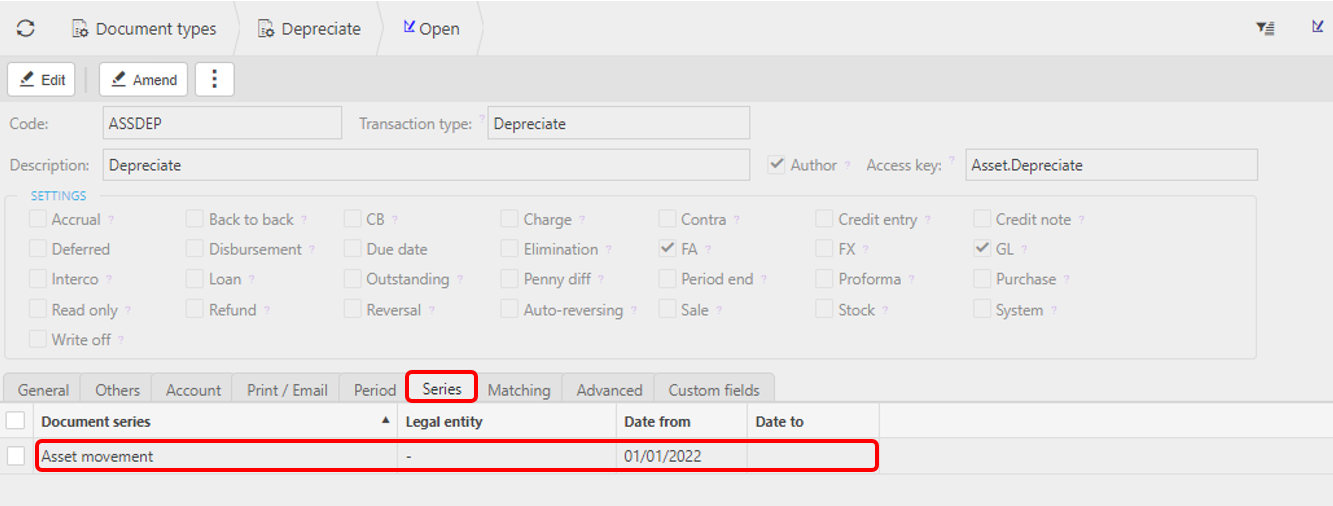
Task: Click the 01/01/2022 date cell
Action: (682, 456)
